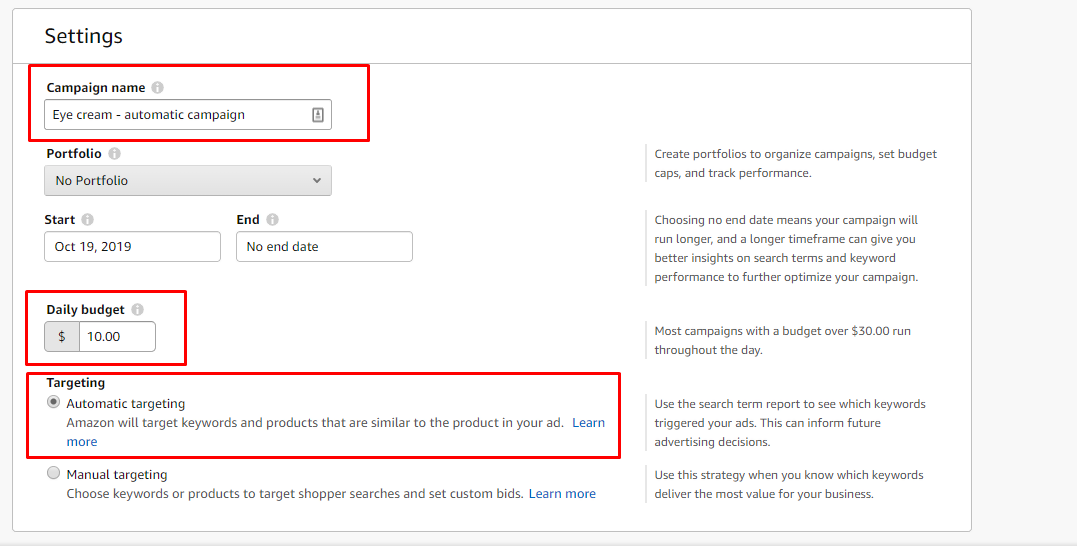This screenshot has height=547, width=1077.
Task: Click the autofill contact icon in campaign name field
Action: point(317,115)
